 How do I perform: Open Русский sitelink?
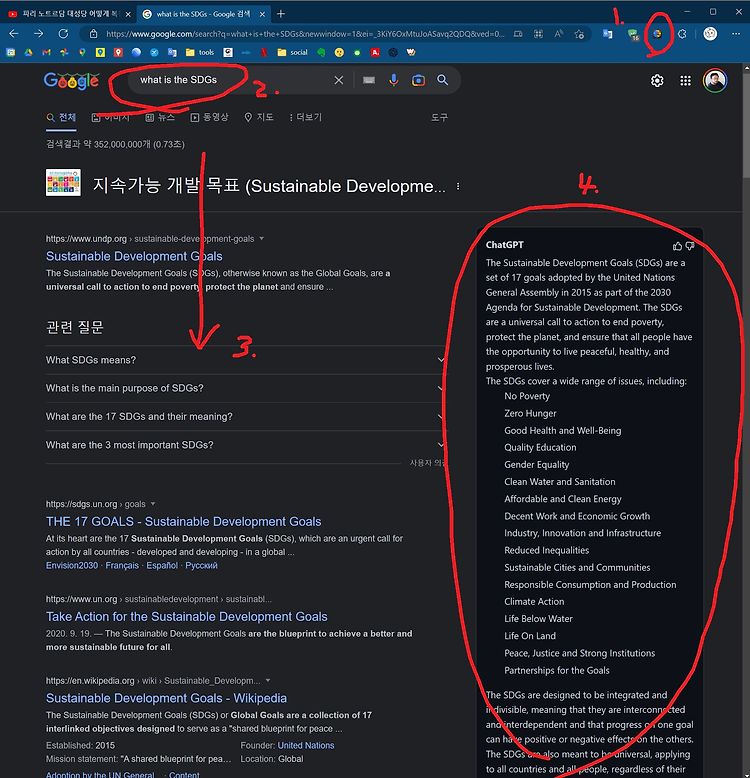pos(201,565)
